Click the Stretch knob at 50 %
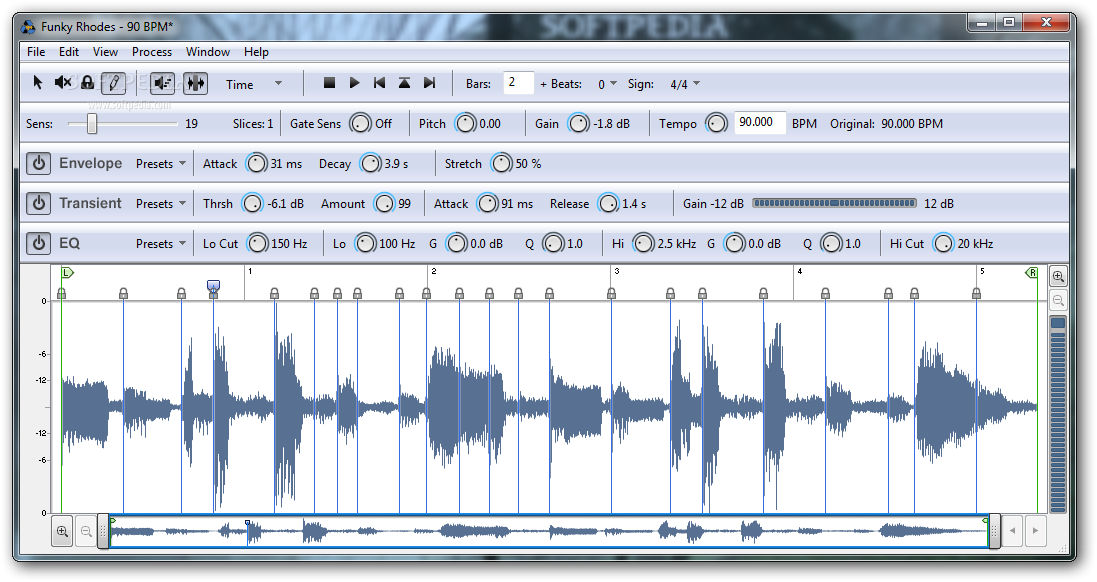Image resolution: width=1097 pixels, height=582 pixels. (502, 164)
